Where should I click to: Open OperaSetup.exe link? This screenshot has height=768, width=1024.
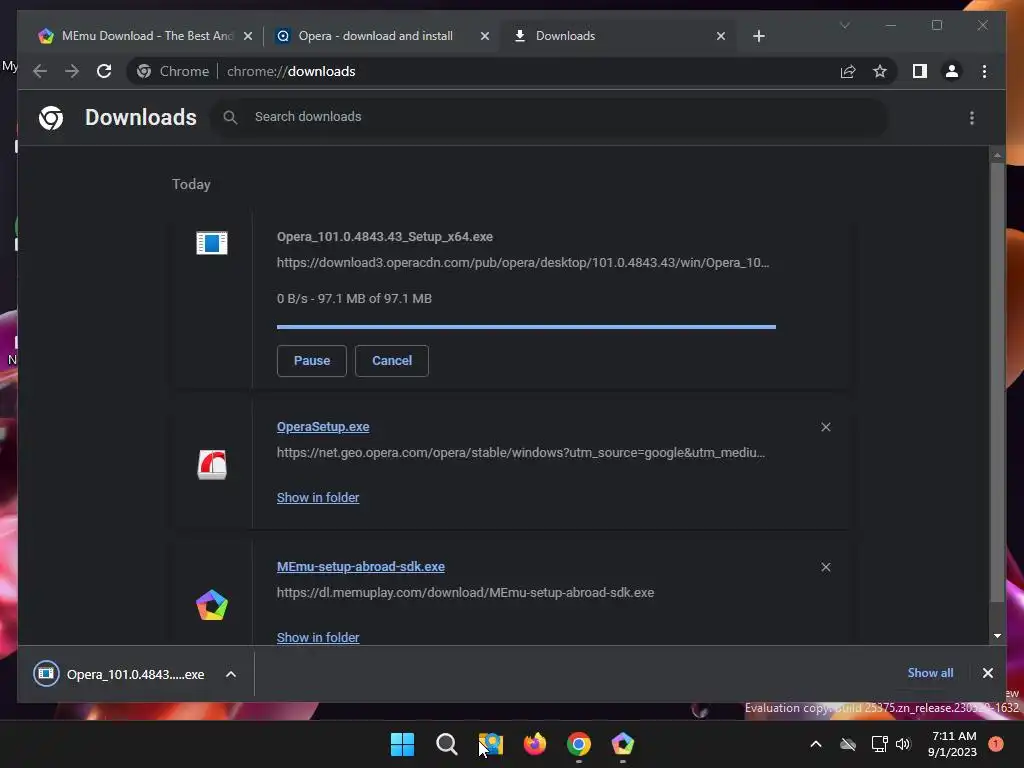(x=323, y=426)
